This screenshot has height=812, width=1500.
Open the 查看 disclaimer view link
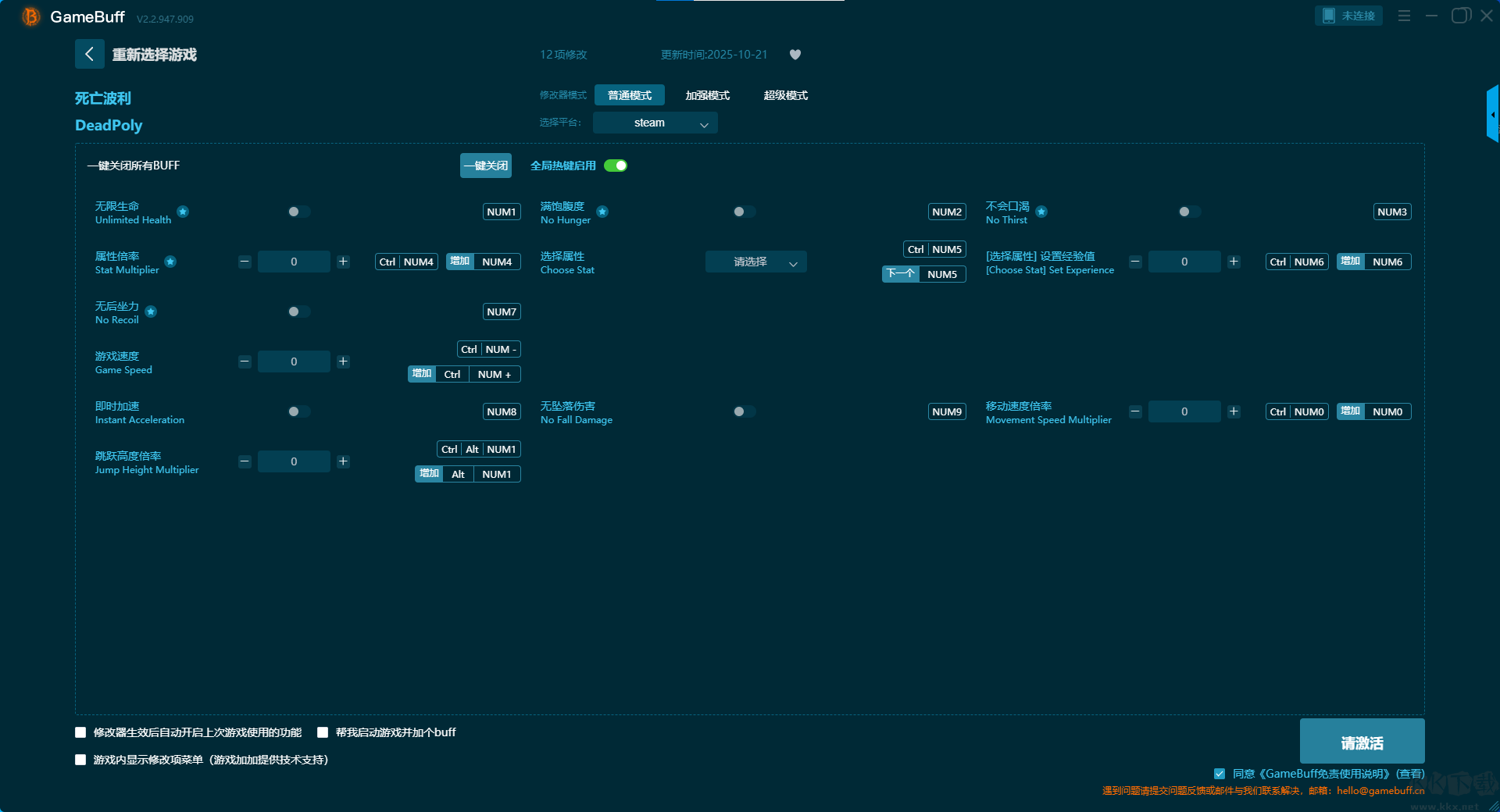(1410, 774)
